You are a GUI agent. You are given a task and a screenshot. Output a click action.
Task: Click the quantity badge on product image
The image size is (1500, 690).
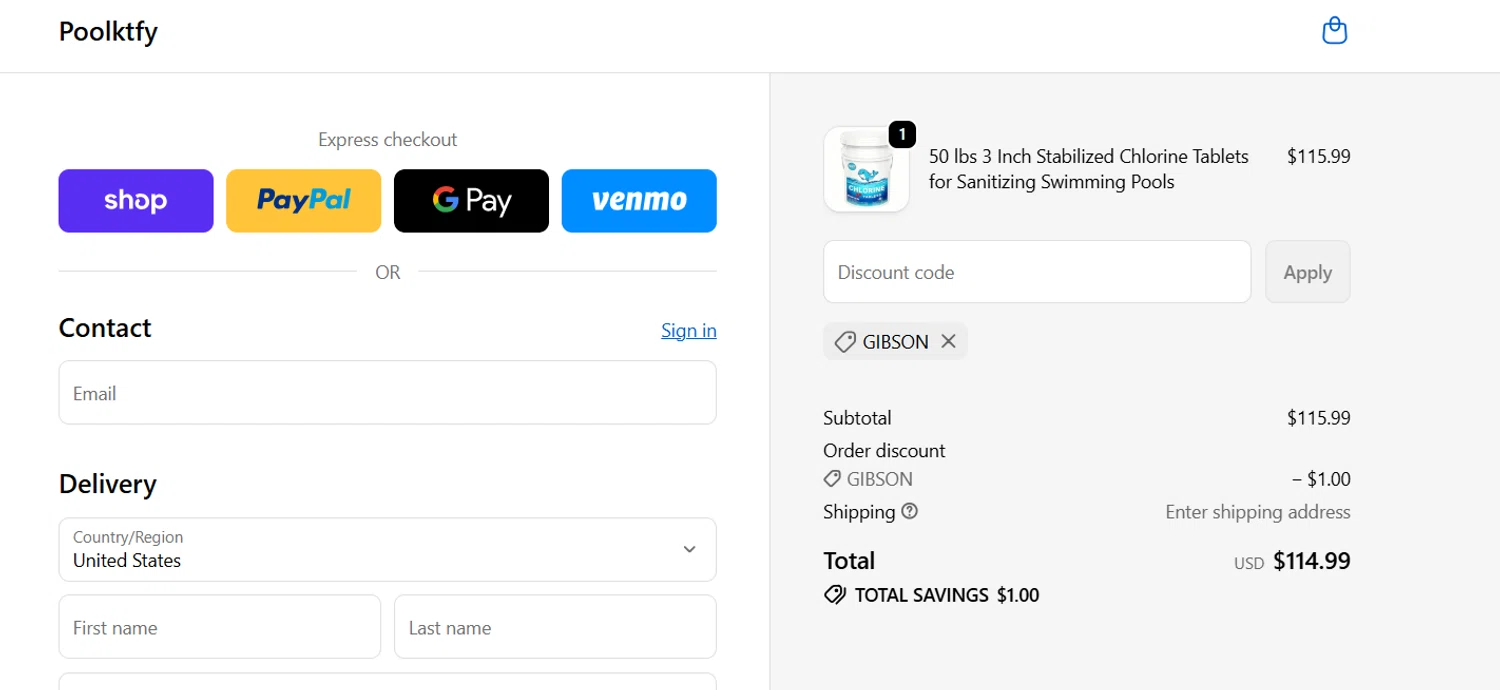point(902,133)
